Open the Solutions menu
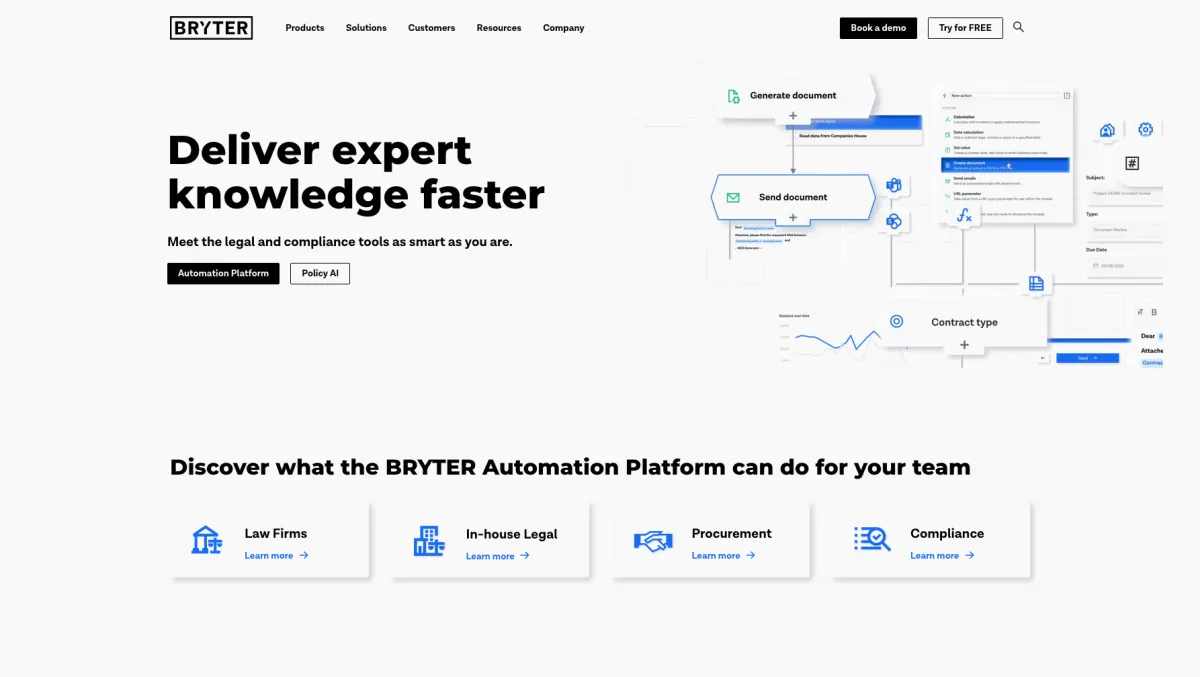Viewport: 1200px width, 677px height. (366, 28)
